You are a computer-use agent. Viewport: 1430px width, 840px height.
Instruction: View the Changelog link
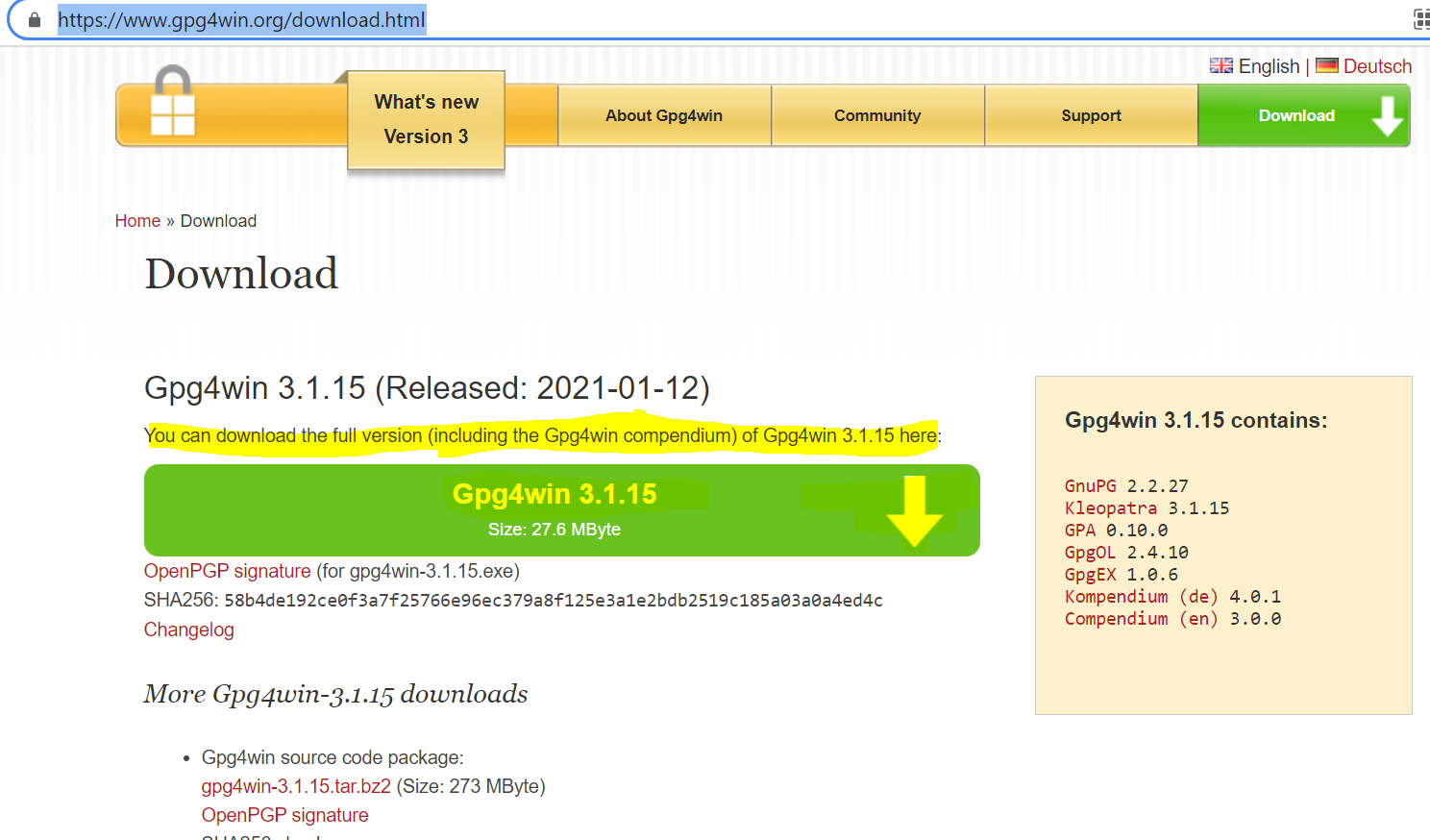coord(188,630)
